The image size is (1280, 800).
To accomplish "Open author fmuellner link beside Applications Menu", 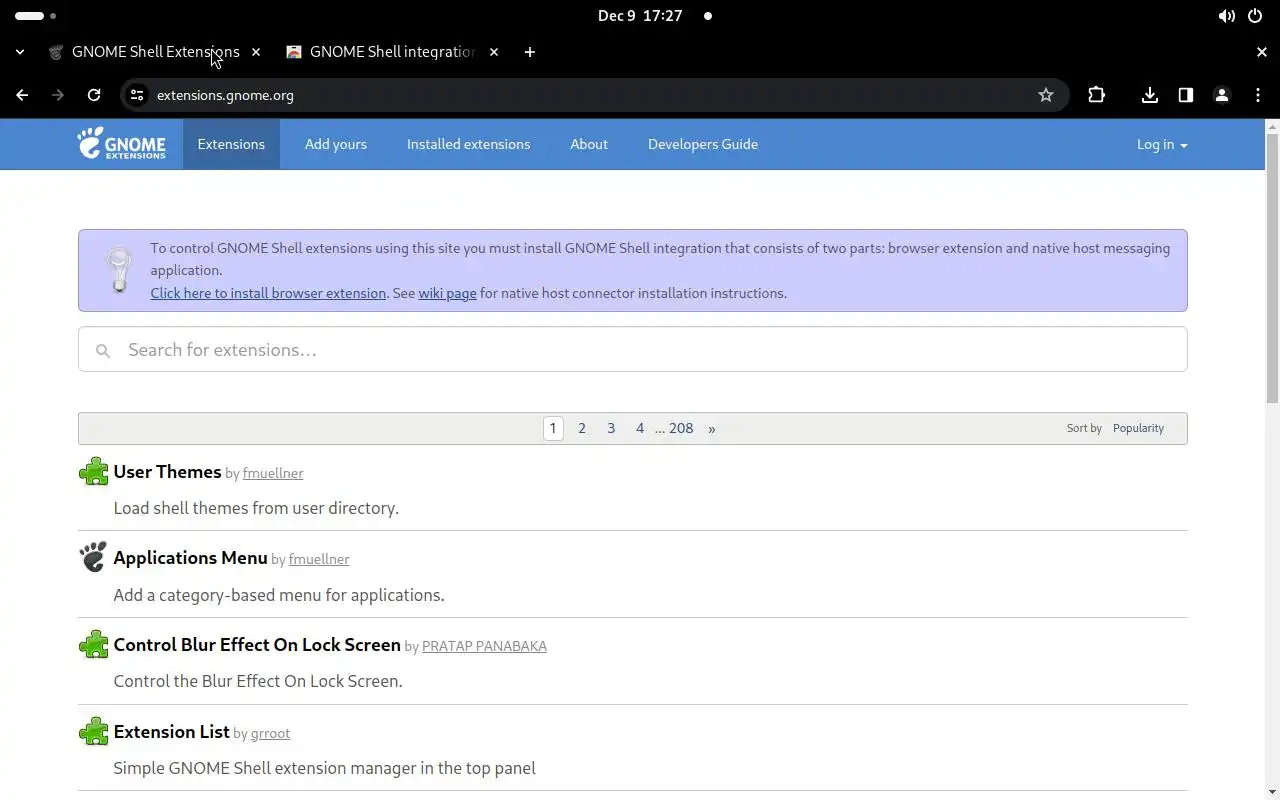I will click(x=319, y=559).
